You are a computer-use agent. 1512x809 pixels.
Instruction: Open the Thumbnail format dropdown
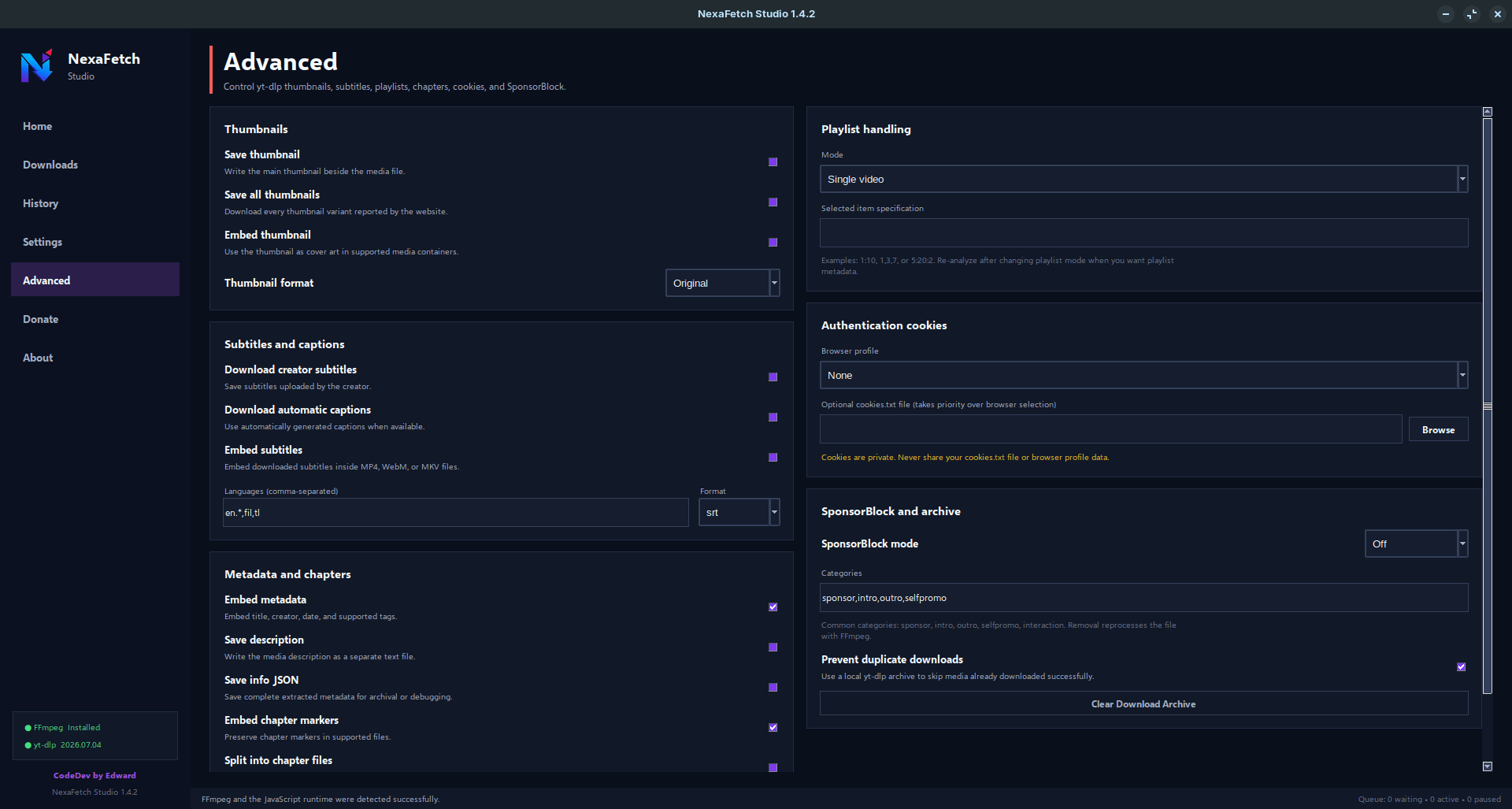[723, 283]
